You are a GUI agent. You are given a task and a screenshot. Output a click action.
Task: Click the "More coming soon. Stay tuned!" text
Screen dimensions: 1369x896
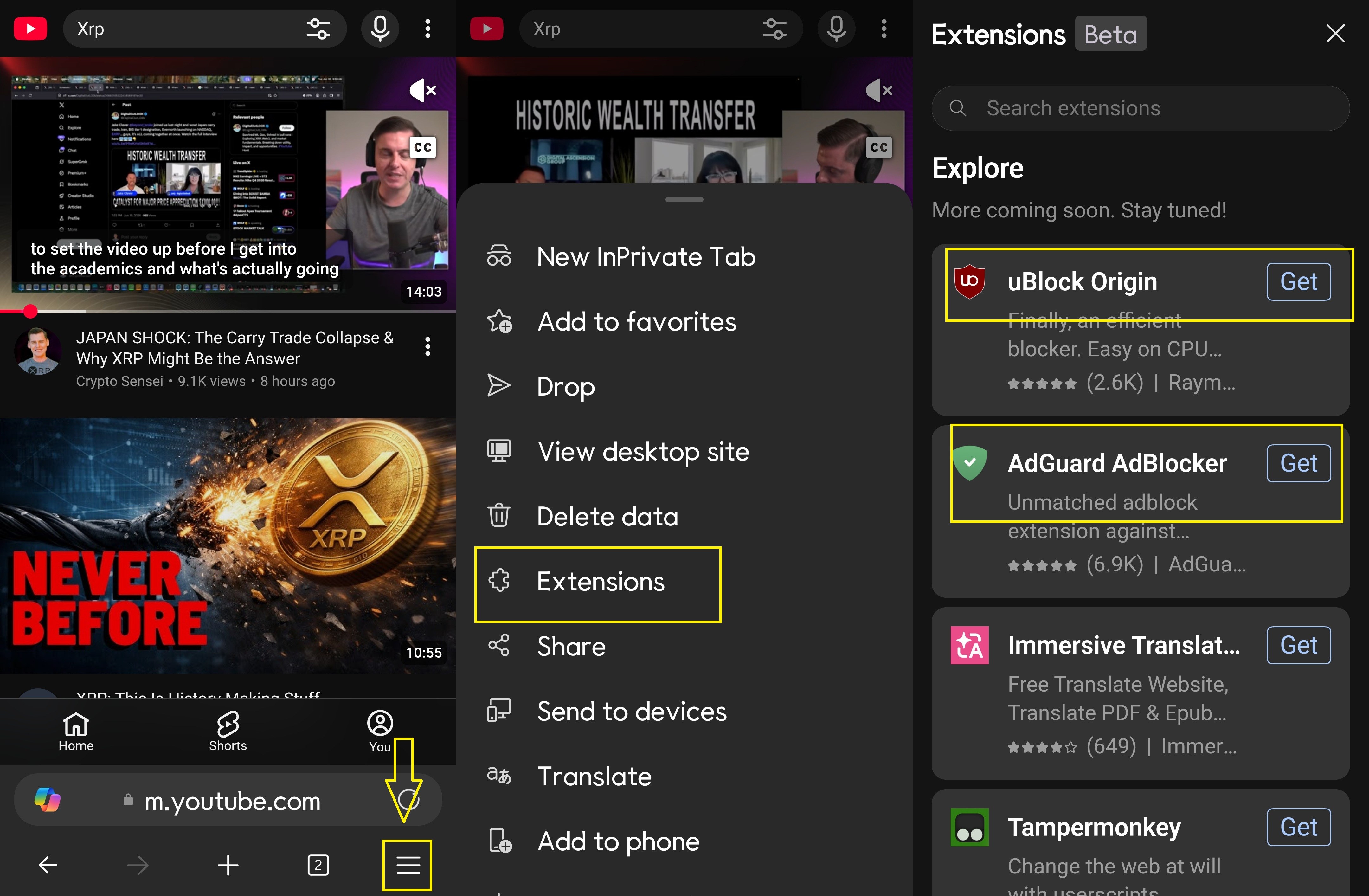pyautogui.click(x=1079, y=210)
